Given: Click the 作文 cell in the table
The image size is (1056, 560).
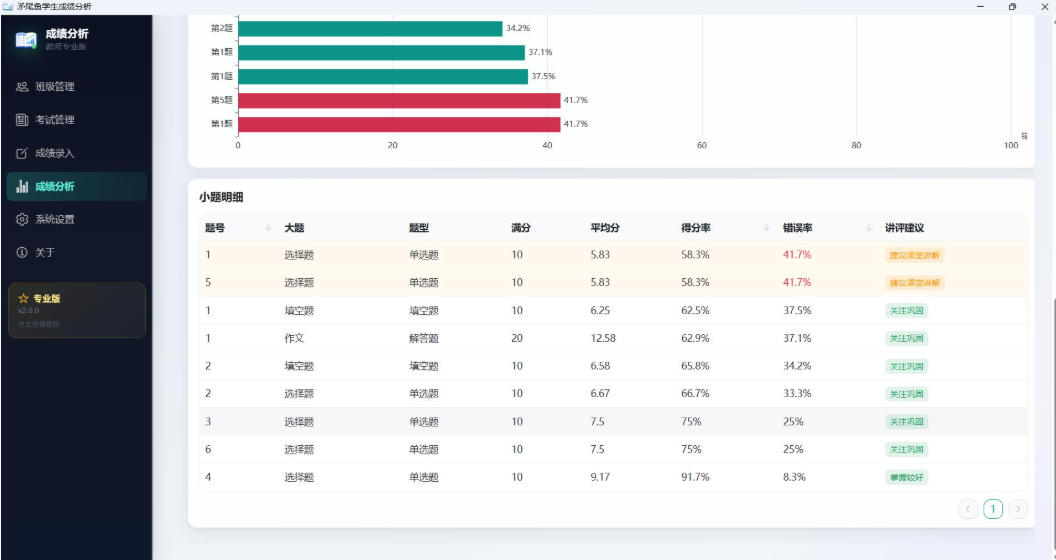Looking at the screenshot, I should pos(294,339).
